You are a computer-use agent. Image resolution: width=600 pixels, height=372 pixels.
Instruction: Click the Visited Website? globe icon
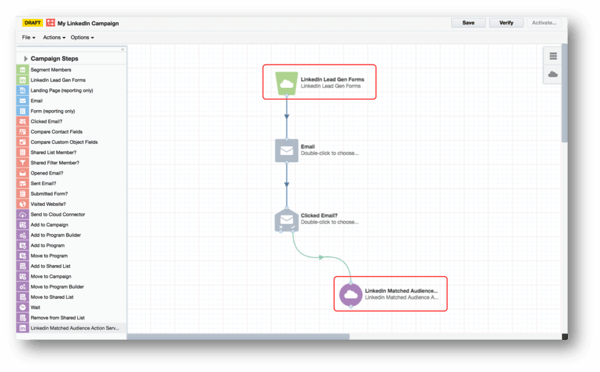tap(23, 204)
